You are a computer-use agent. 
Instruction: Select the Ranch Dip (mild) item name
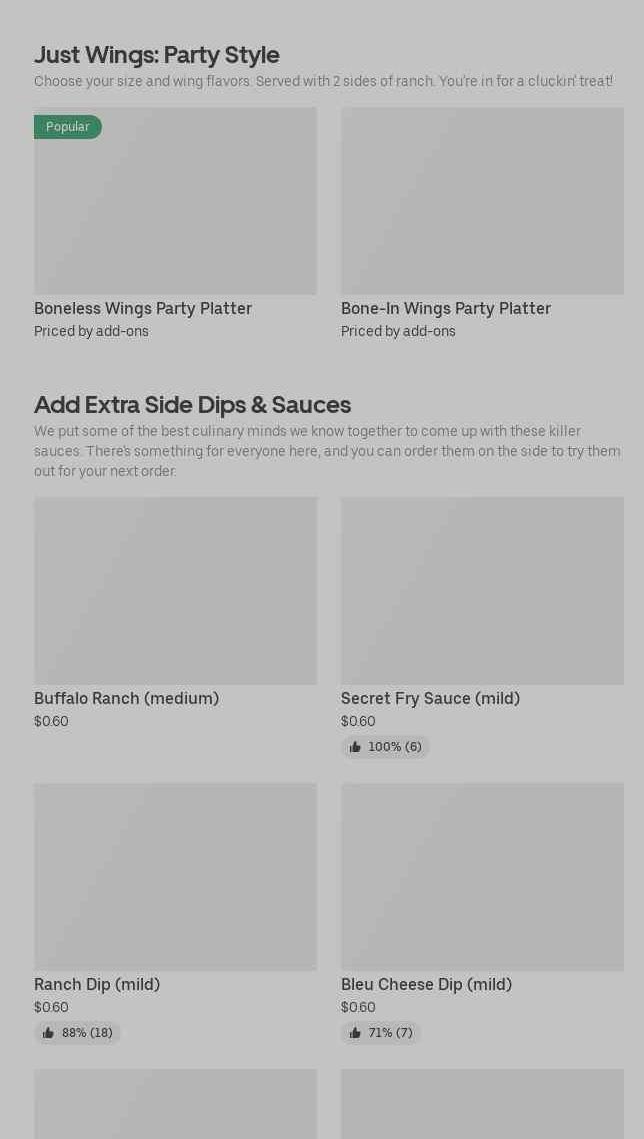pyautogui.click(x=97, y=985)
